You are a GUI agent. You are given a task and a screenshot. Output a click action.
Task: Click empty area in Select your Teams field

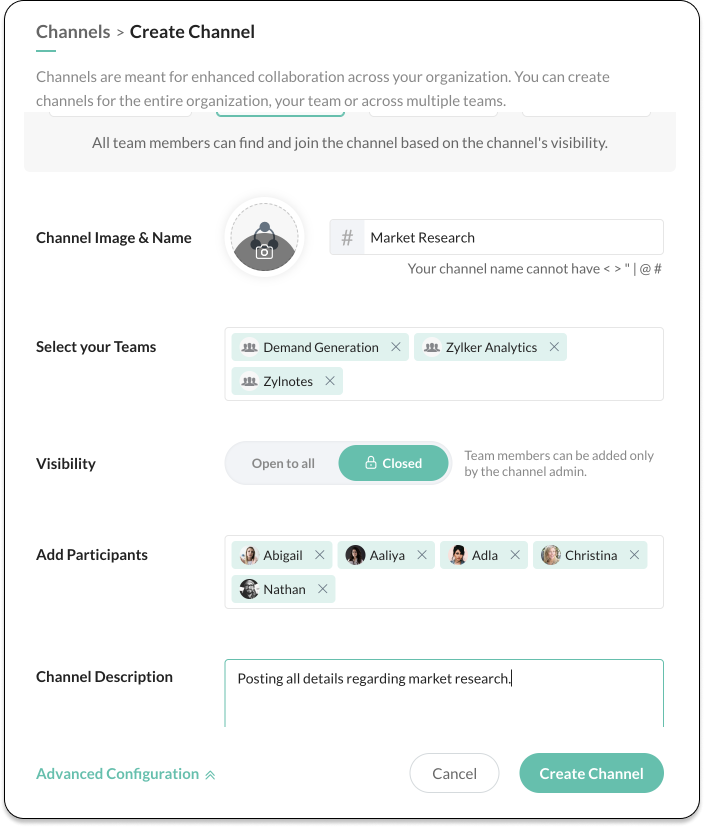click(500, 382)
